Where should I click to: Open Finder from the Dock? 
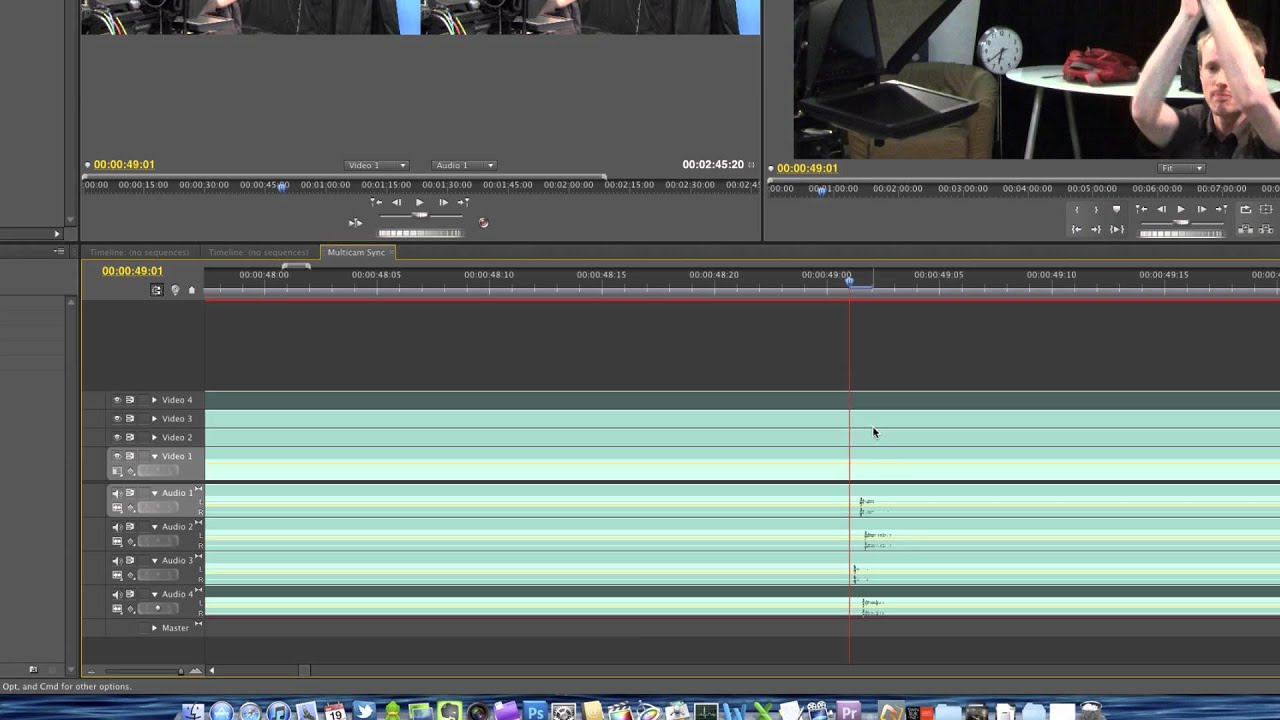[193, 711]
